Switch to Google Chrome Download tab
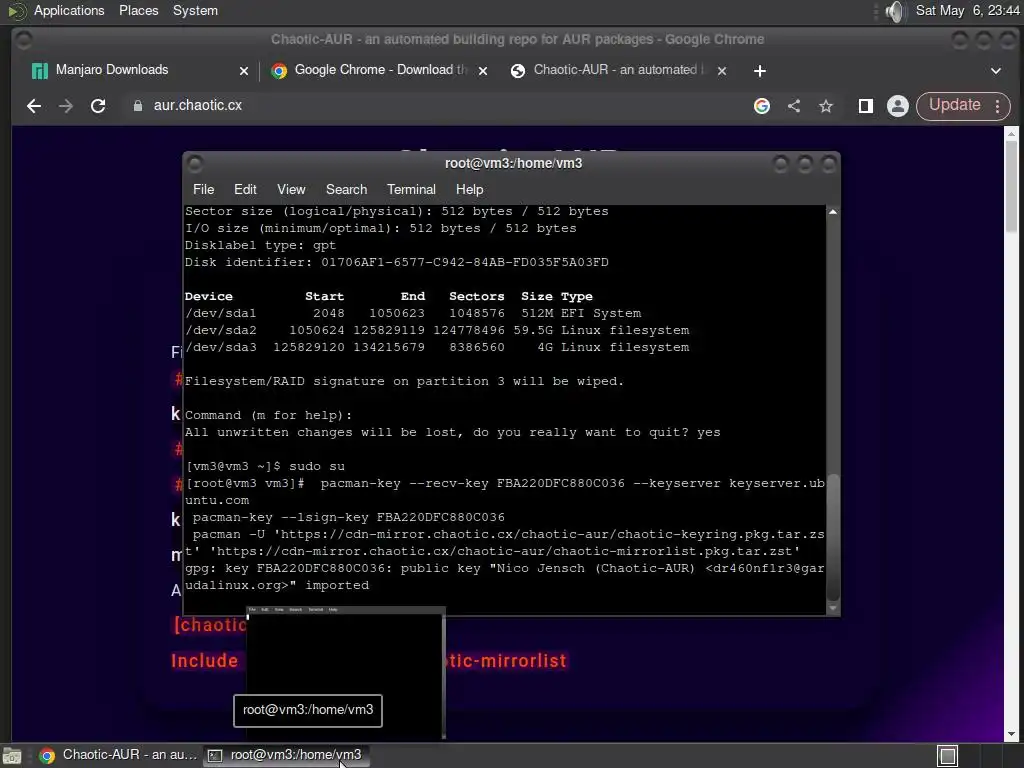 click(x=380, y=70)
